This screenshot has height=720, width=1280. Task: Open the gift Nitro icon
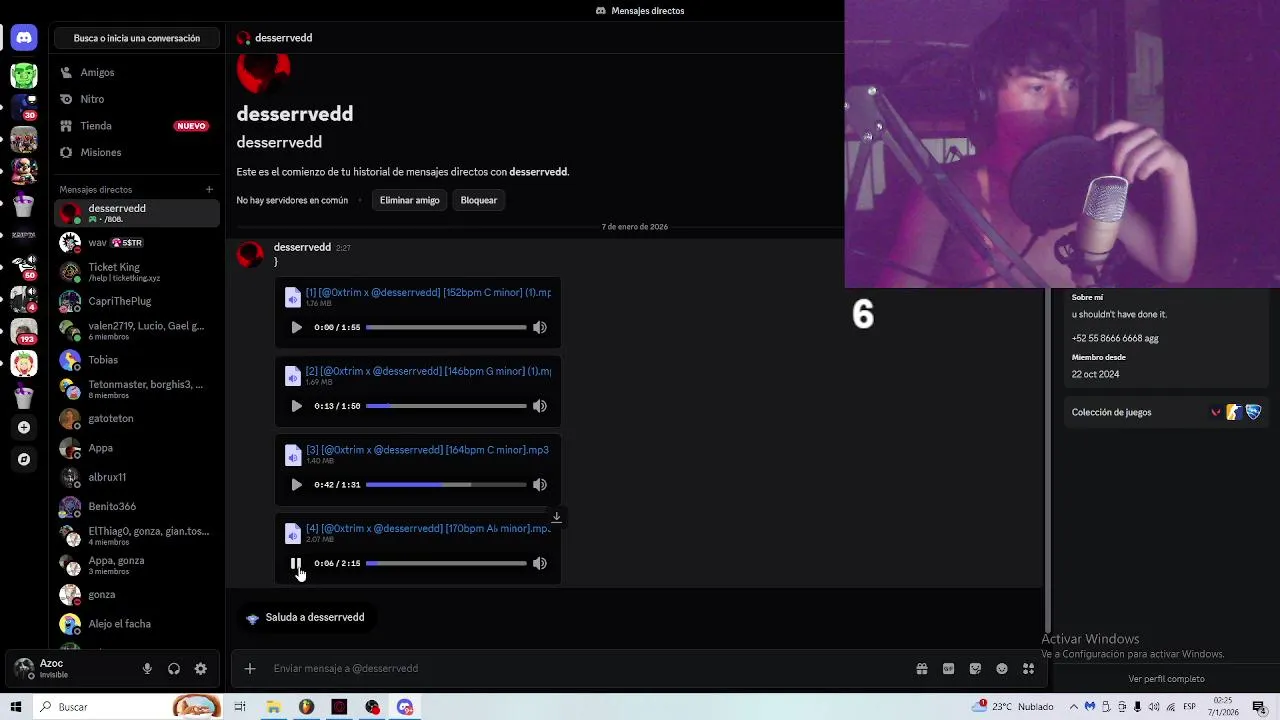click(922, 669)
